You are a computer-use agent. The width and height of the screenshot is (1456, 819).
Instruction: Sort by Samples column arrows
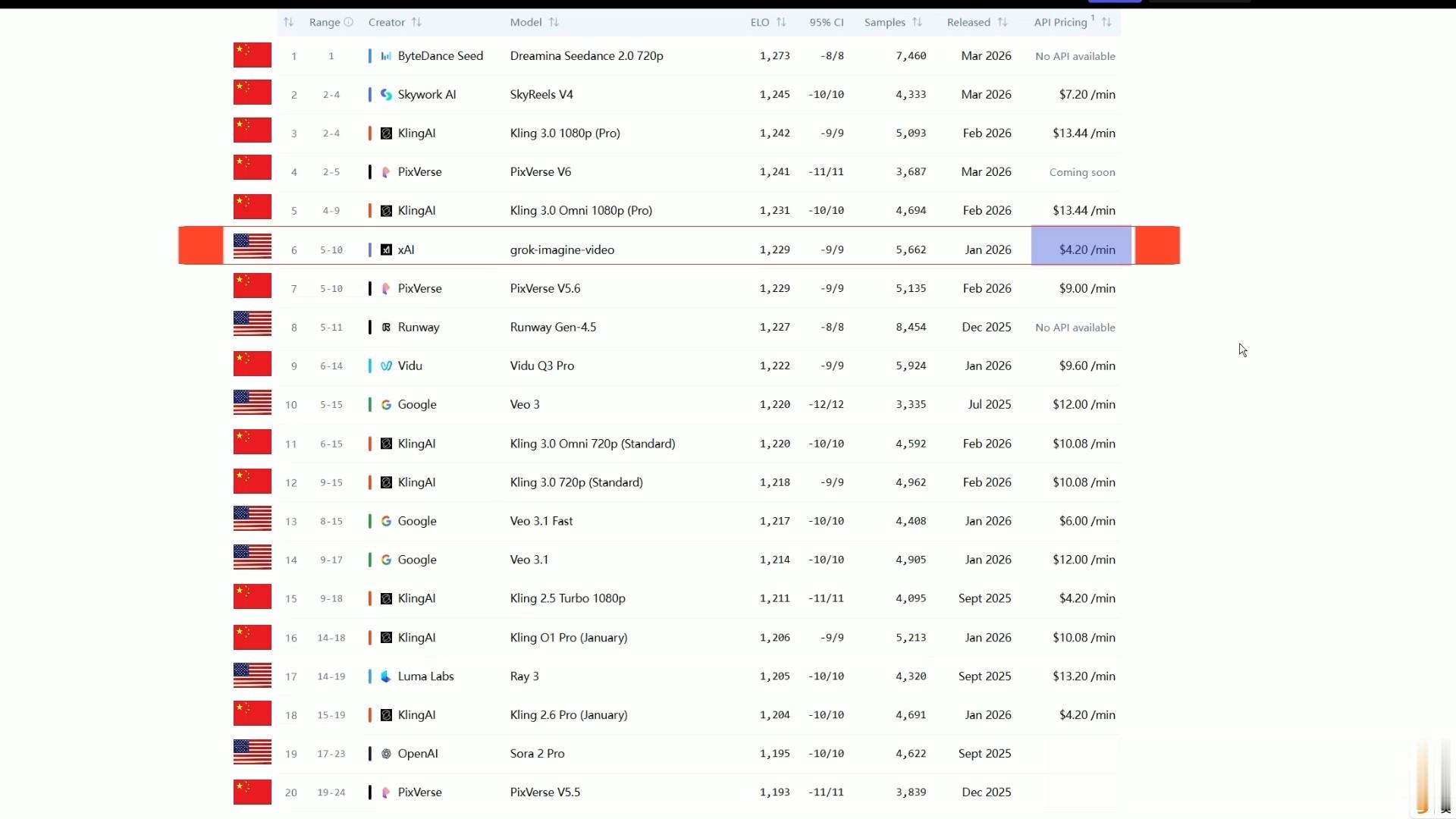coord(917,22)
